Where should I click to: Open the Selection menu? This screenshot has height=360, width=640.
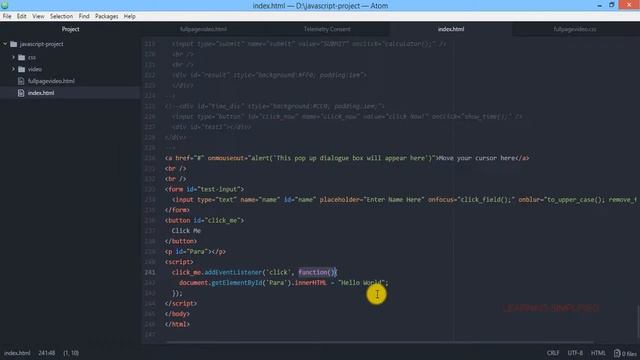(x=61, y=16)
